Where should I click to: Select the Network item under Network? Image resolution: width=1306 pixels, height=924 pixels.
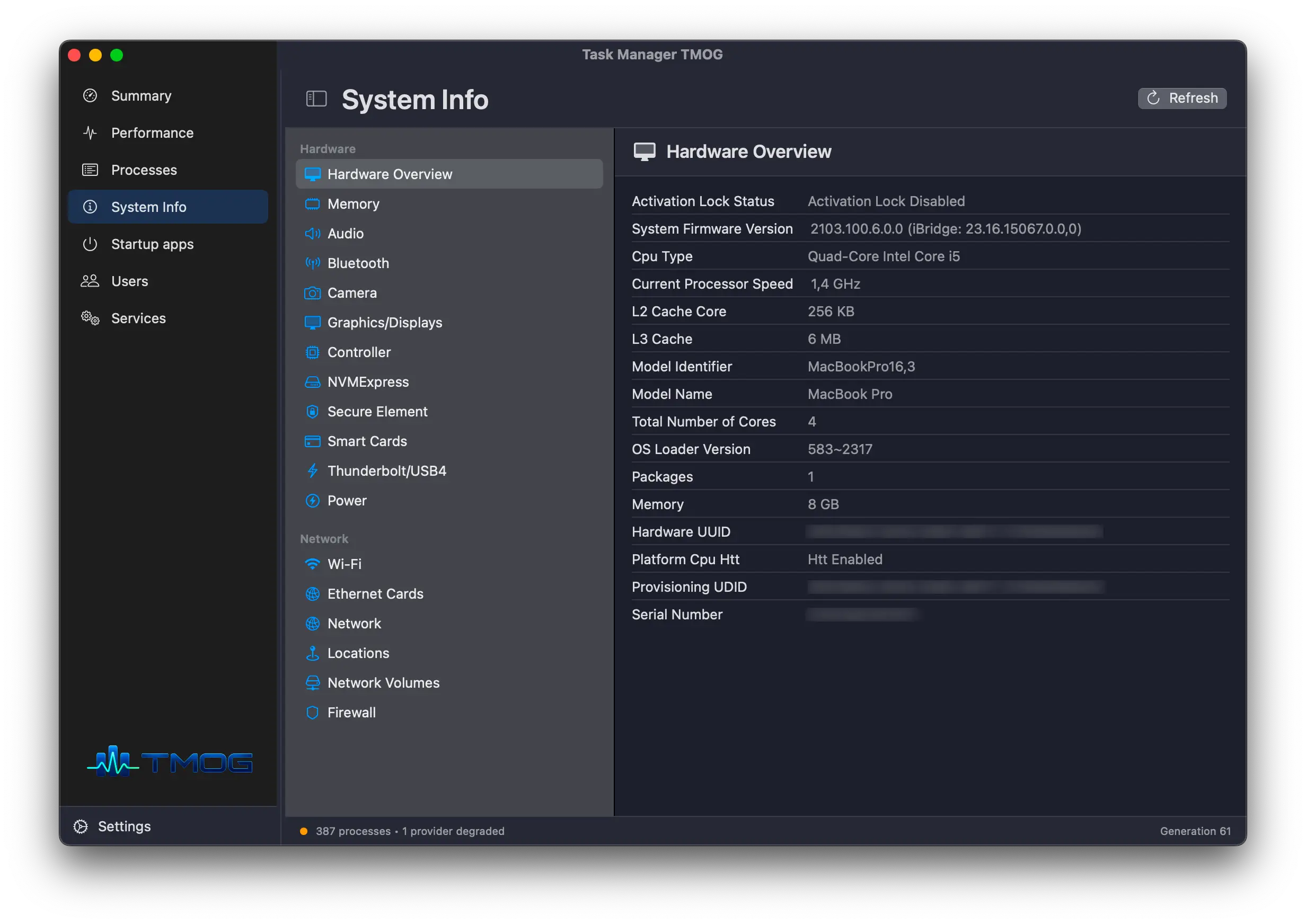coord(449,624)
